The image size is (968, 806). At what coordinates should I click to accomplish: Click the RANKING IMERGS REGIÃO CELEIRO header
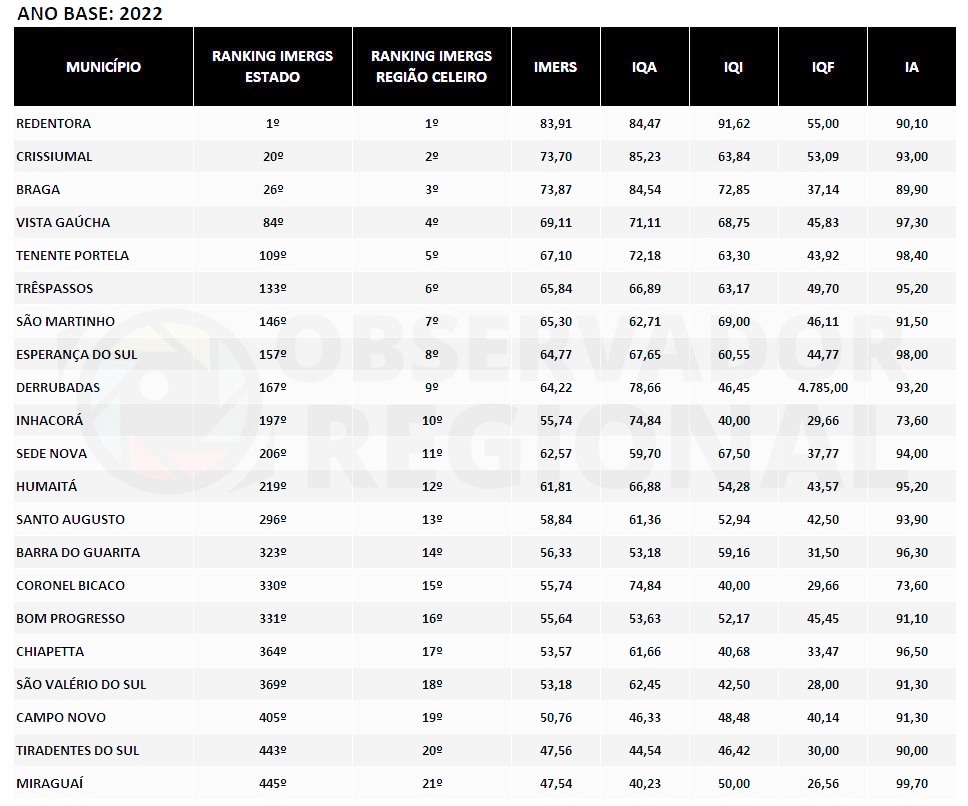tap(431, 67)
